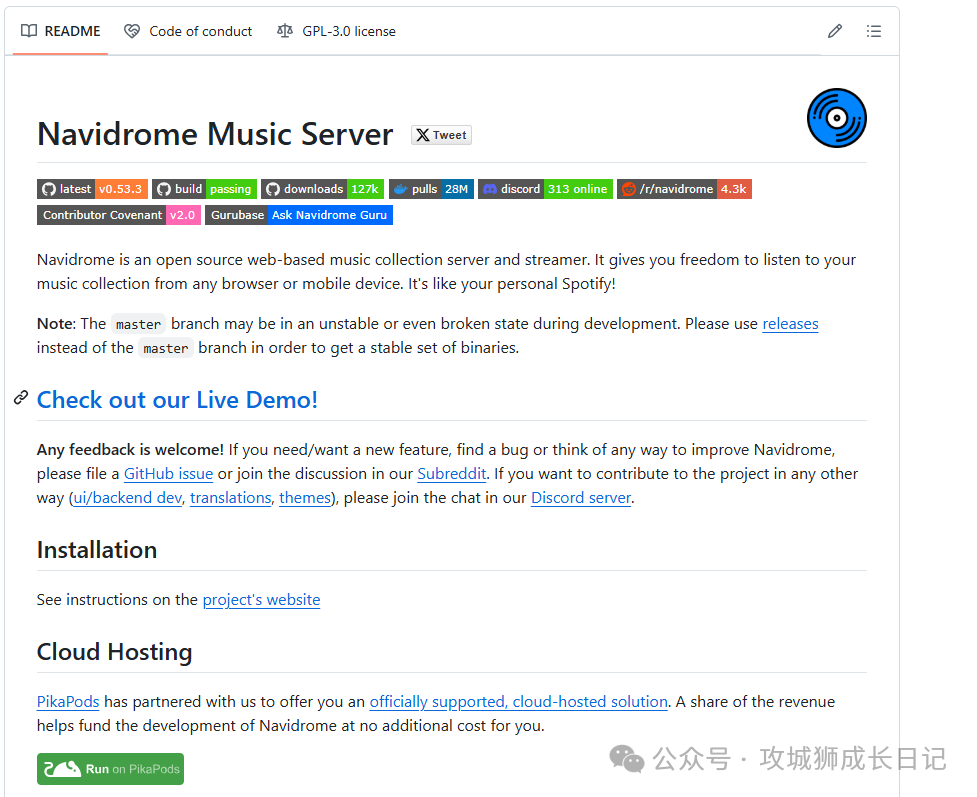
Task: Select the README tab
Action: tap(60, 31)
